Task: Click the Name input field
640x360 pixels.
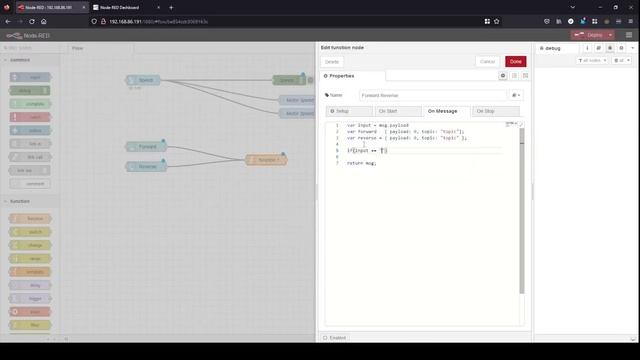Action: pyautogui.click(x=433, y=95)
